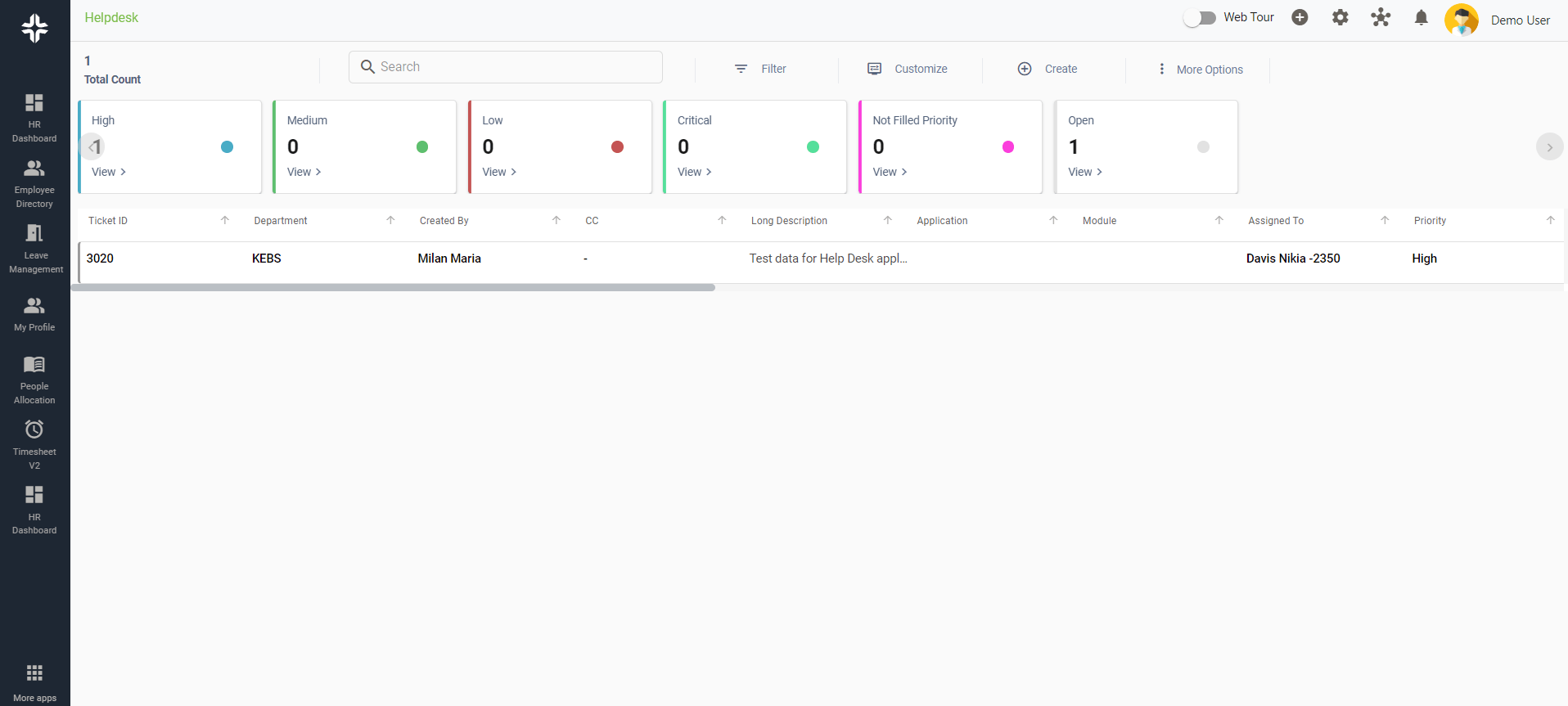Open the Filter panel
This screenshot has height=706, width=1568.
click(760, 70)
